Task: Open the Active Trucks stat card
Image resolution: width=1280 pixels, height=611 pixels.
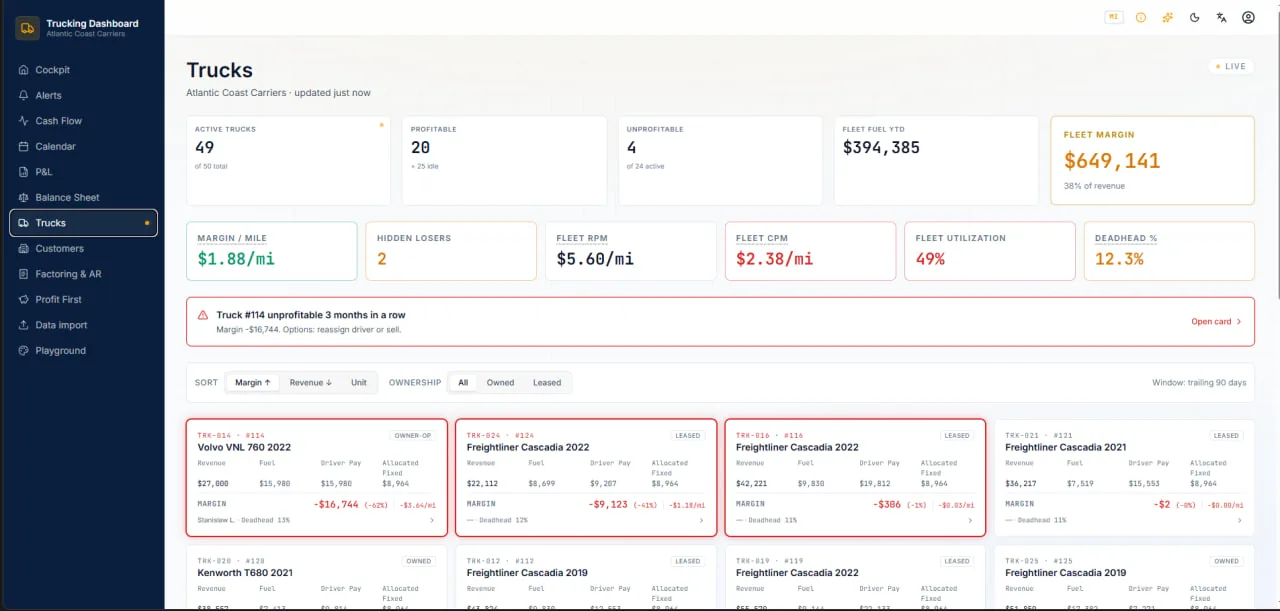Action: 288,160
